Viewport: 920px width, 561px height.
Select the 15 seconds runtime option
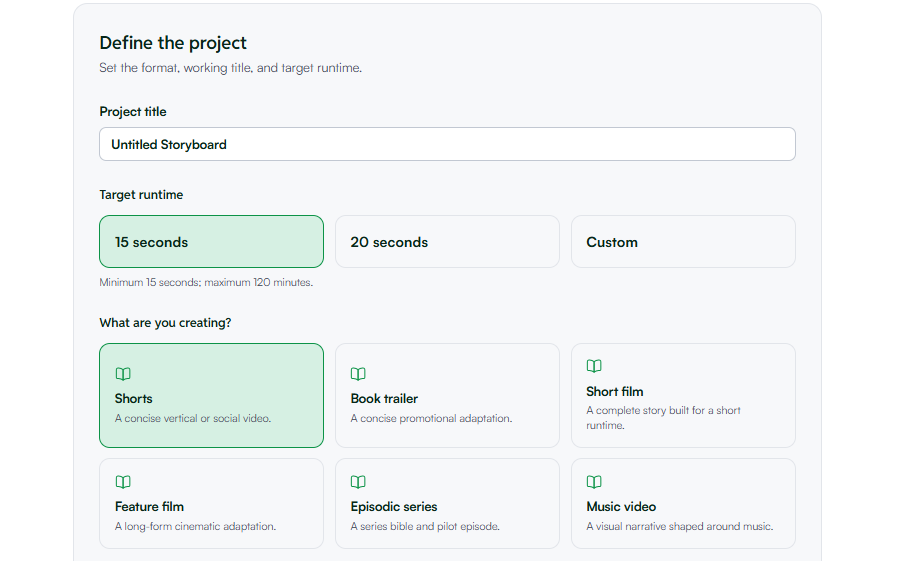(211, 242)
